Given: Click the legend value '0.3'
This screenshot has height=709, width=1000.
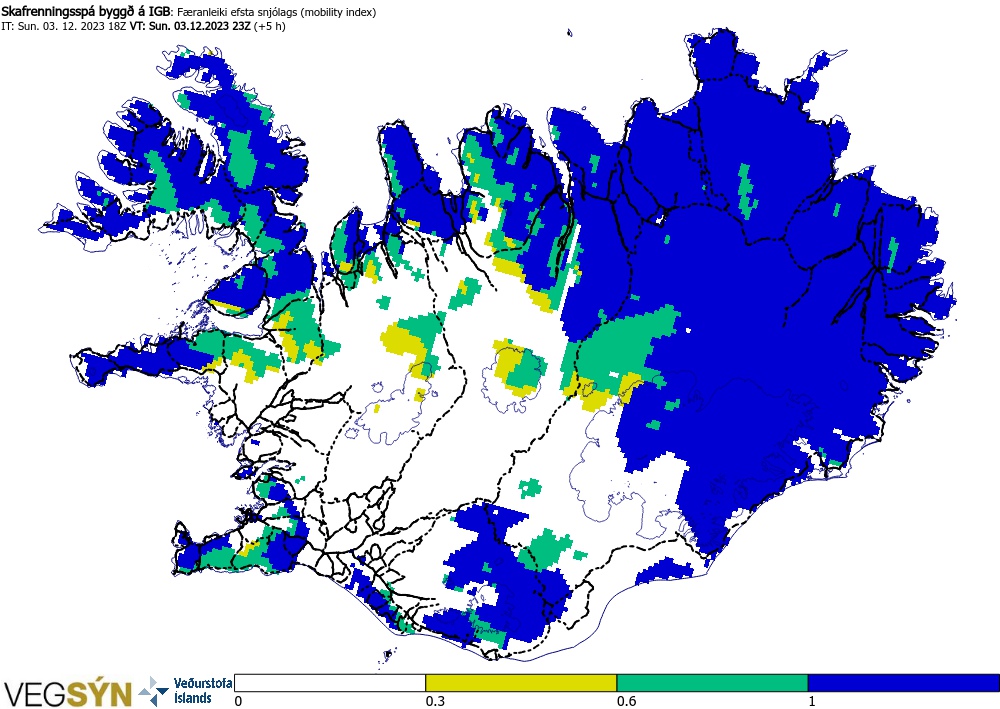Looking at the screenshot, I should 435,701.
